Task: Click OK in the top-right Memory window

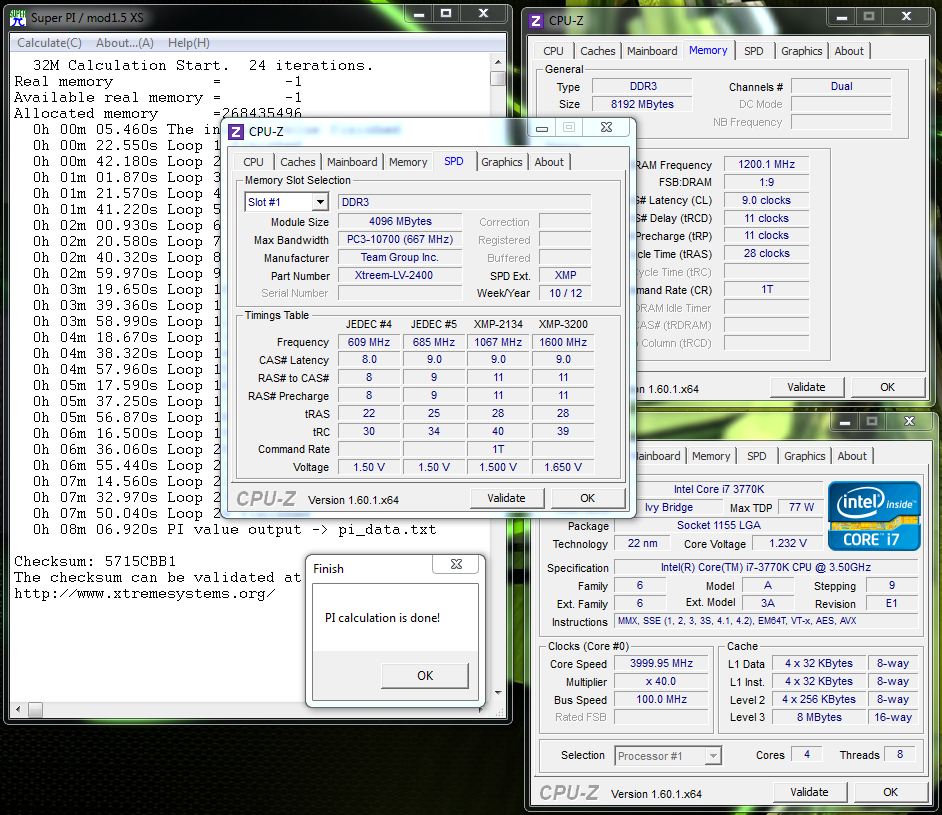Action: pos(887,387)
